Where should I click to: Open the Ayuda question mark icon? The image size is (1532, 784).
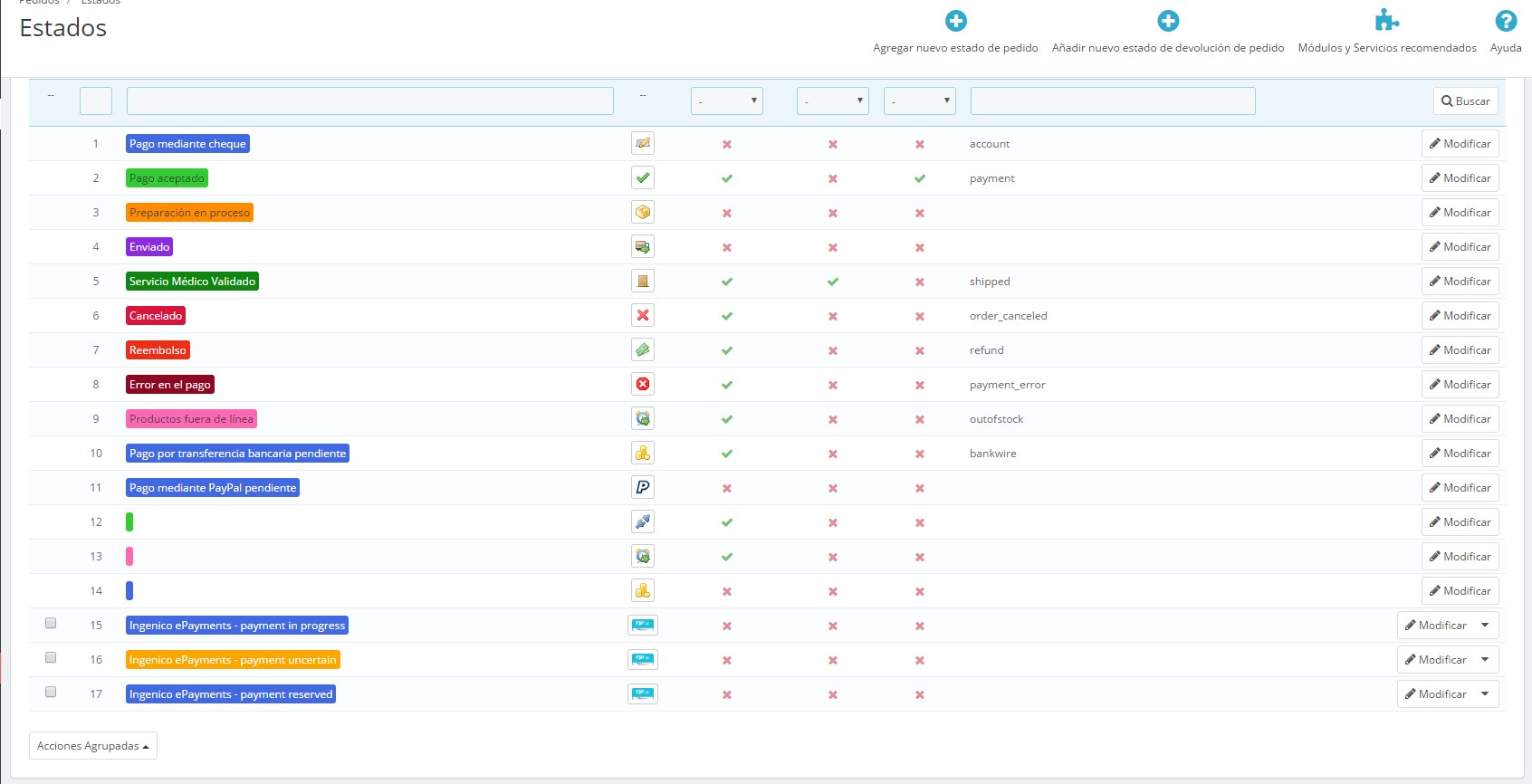pos(1506,21)
